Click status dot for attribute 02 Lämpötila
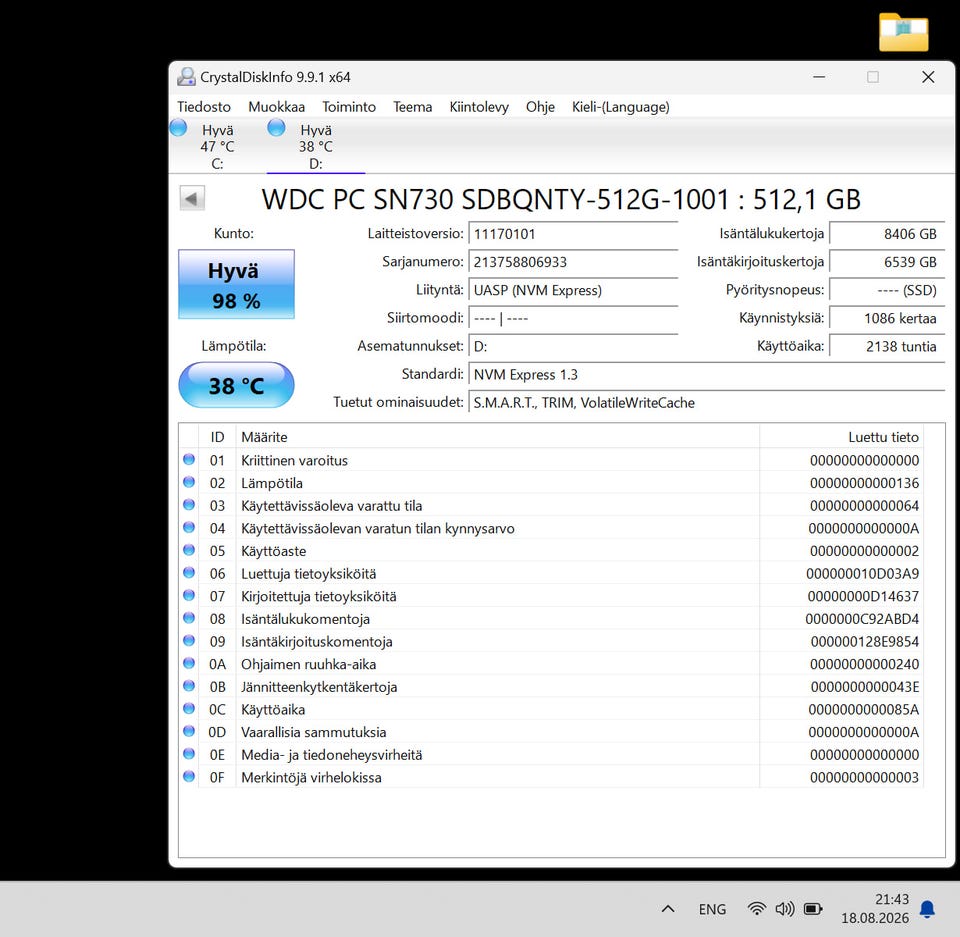960x937 pixels. pos(189,482)
